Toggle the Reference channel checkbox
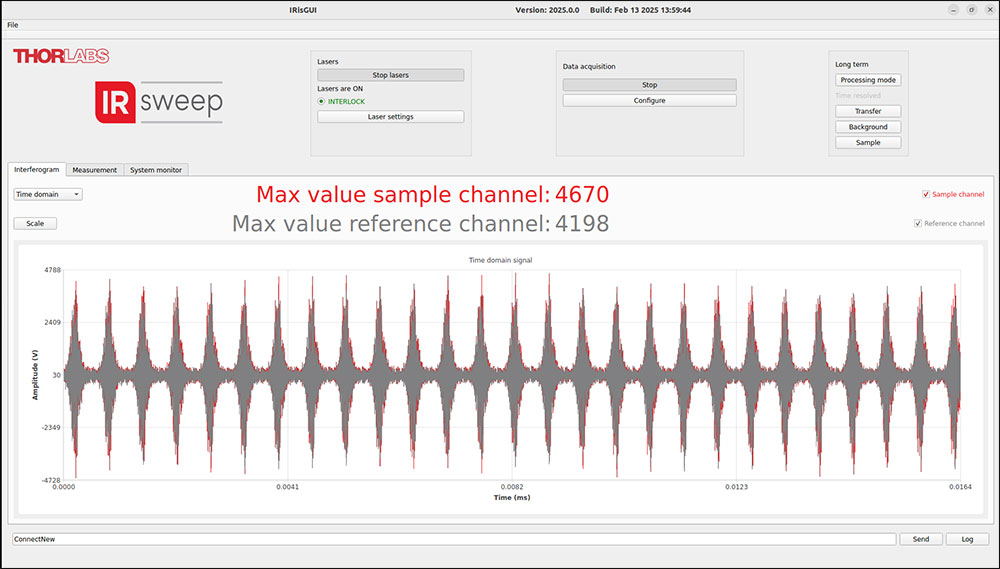 (918, 223)
